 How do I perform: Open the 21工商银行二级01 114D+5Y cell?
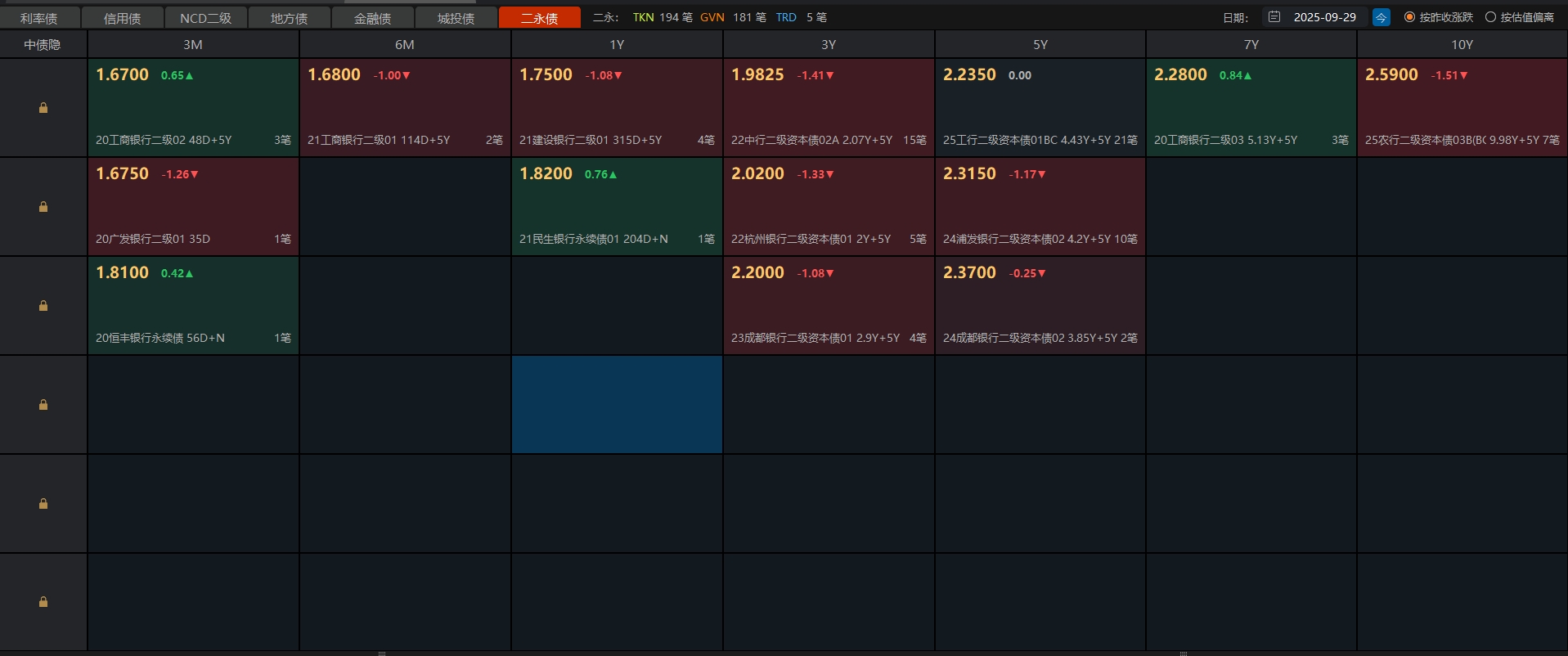(x=405, y=107)
